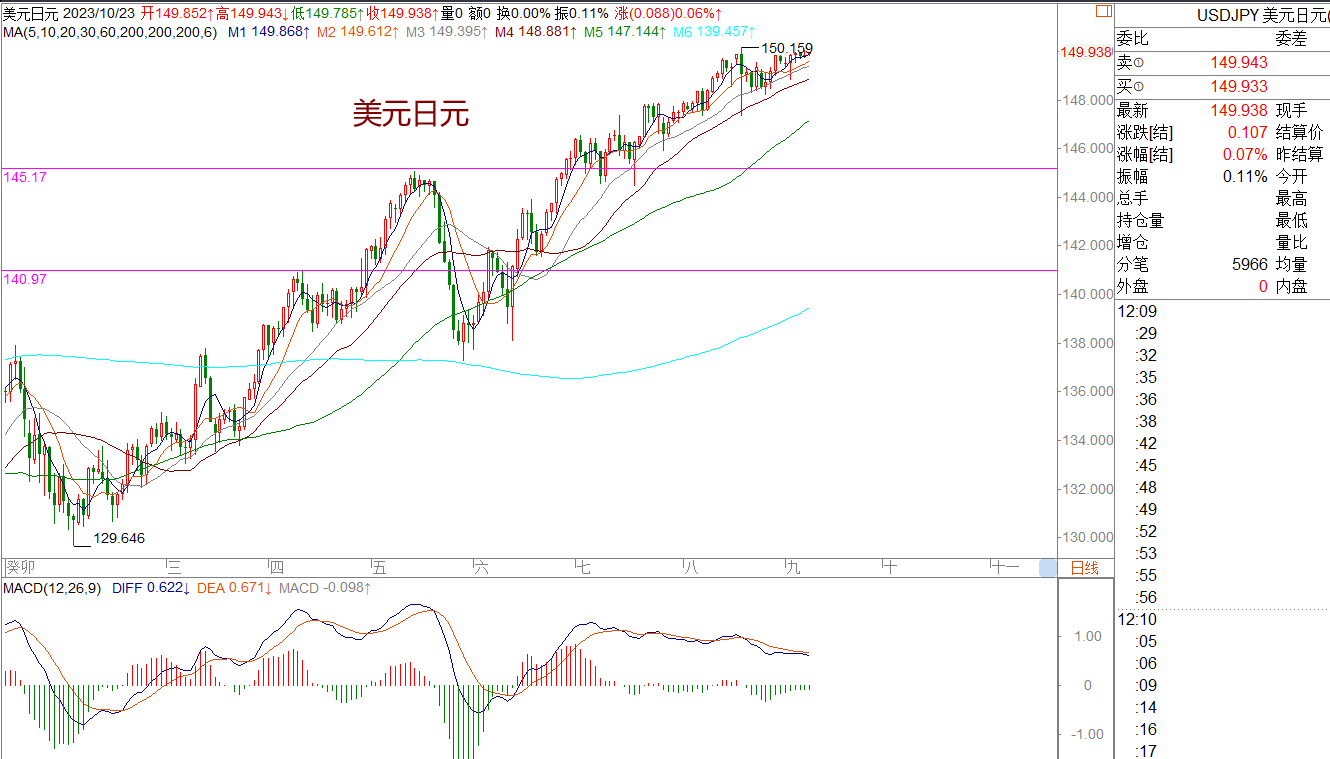Click the blue button right of 十一

(1047, 568)
